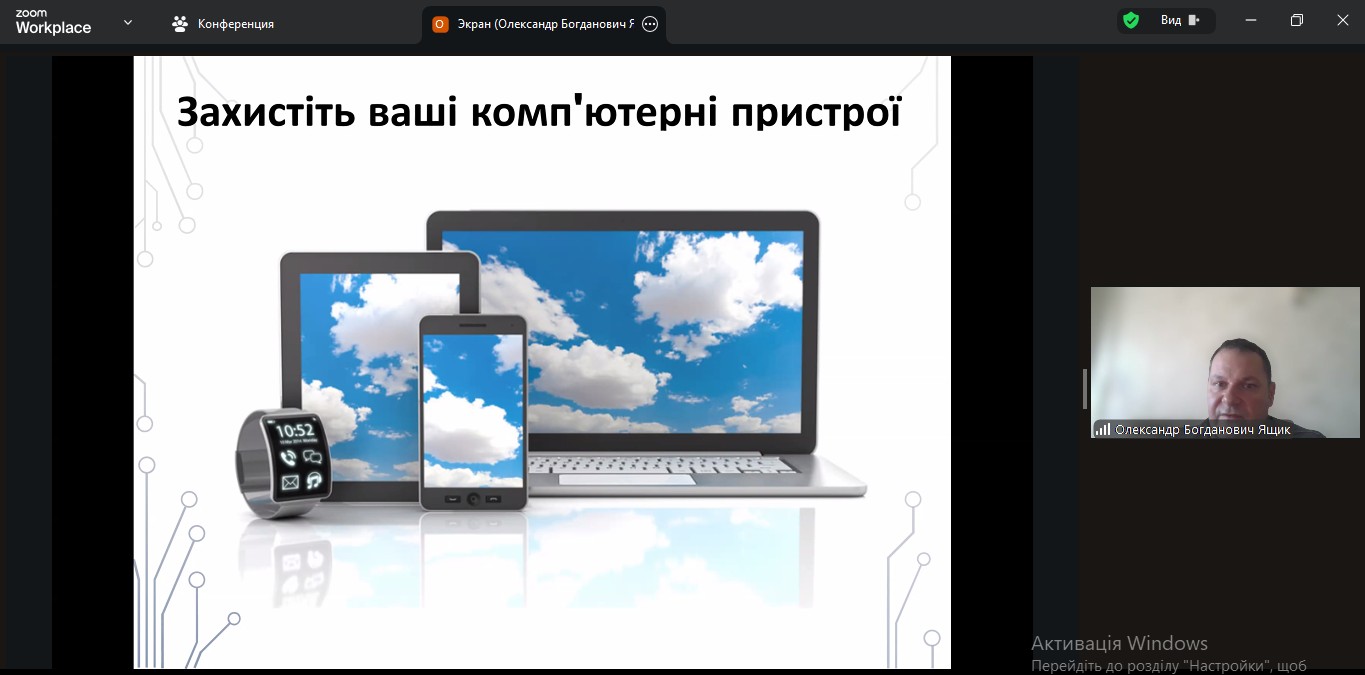This screenshot has height=675, width=1365.
Task: Click the green shield encryption icon
Action: [x=1131, y=20]
